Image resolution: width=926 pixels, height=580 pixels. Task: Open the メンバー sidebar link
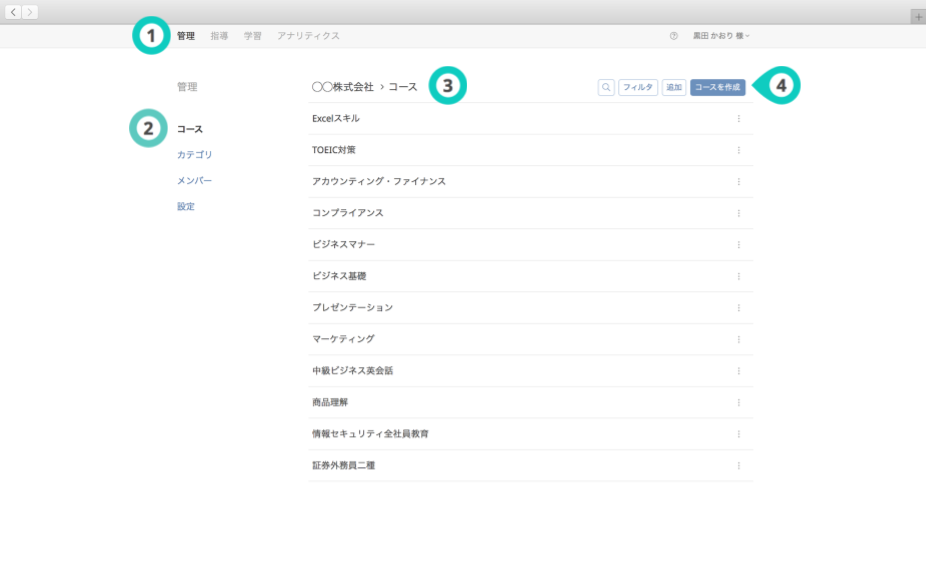click(x=194, y=181)
